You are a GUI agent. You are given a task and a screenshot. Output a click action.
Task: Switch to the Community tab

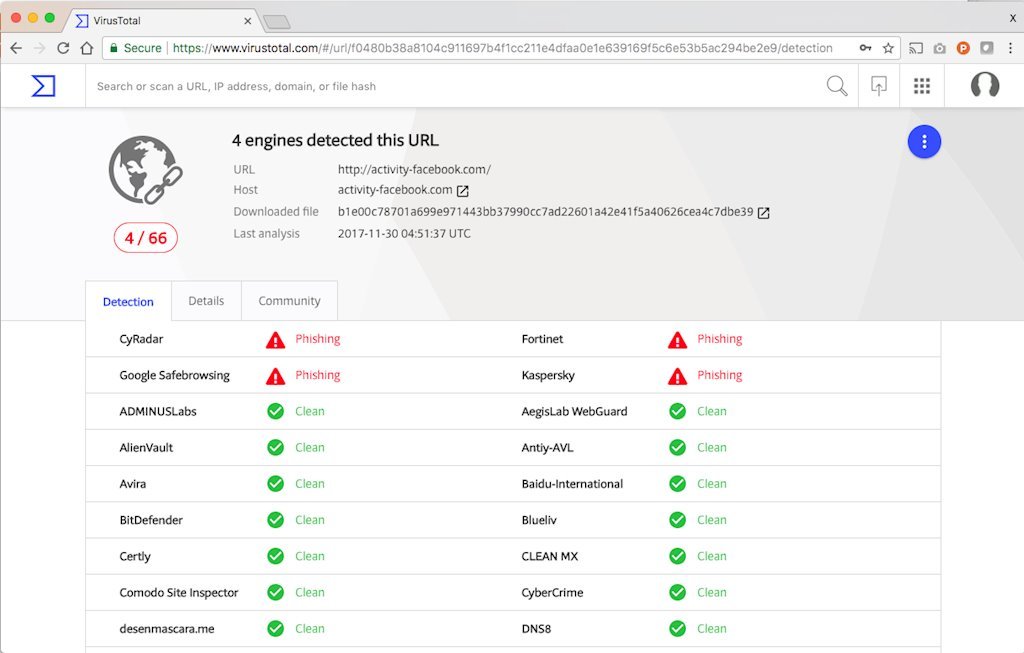289,301
